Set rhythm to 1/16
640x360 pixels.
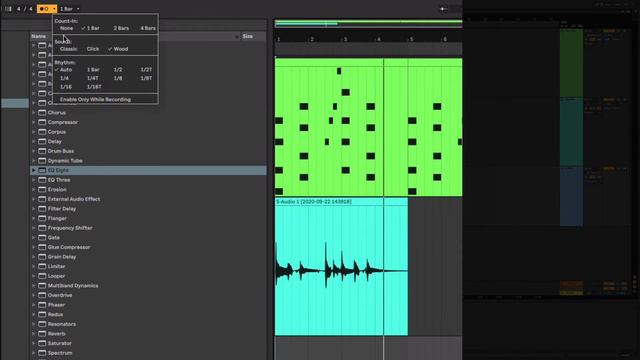(66, 87)
